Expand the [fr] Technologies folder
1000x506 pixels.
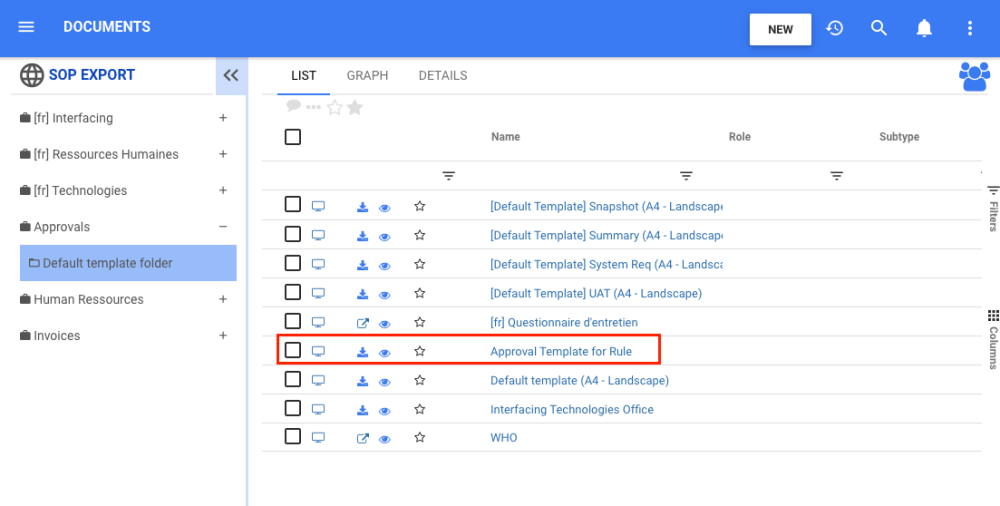pos(223,191)
